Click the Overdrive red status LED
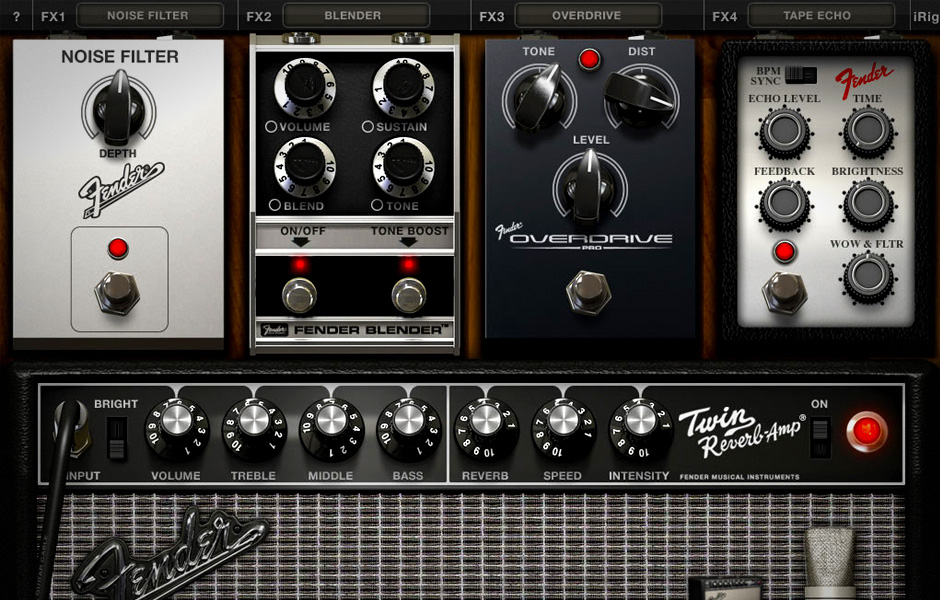The height and width of the screenshot is (600, 940). tap(589, 59)
